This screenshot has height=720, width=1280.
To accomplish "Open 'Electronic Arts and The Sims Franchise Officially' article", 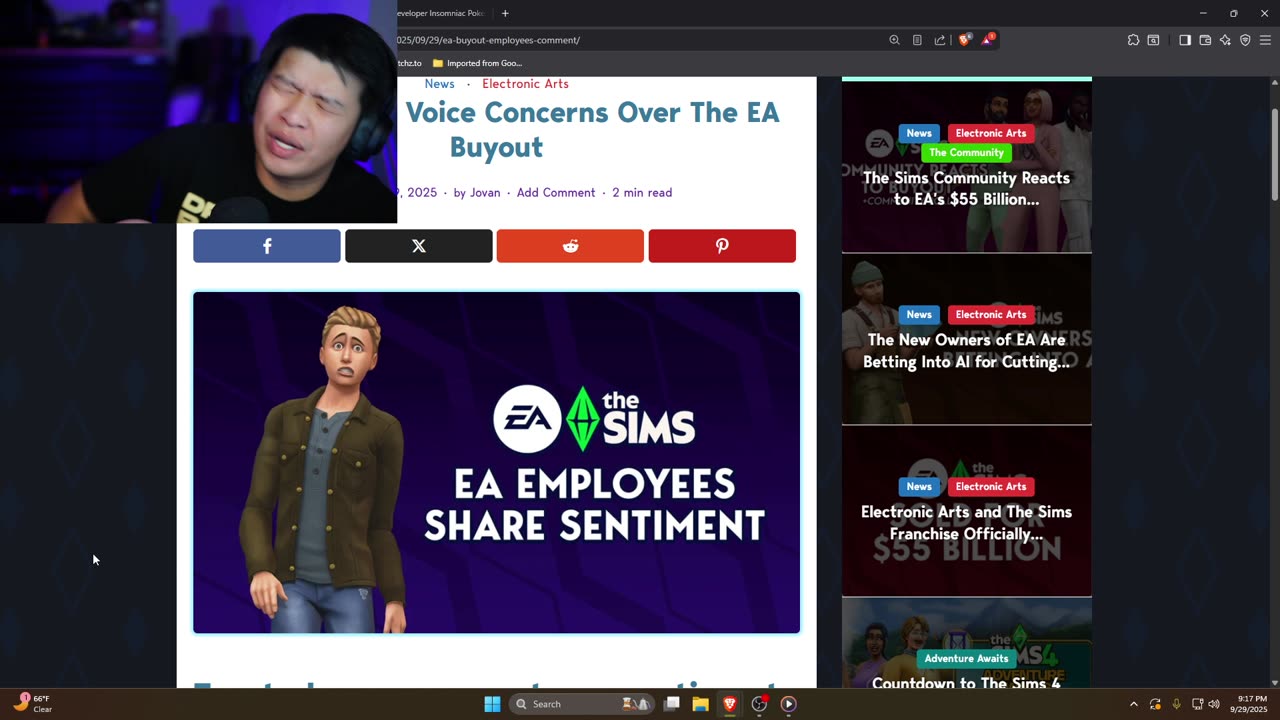I will (x=966, y=522).
